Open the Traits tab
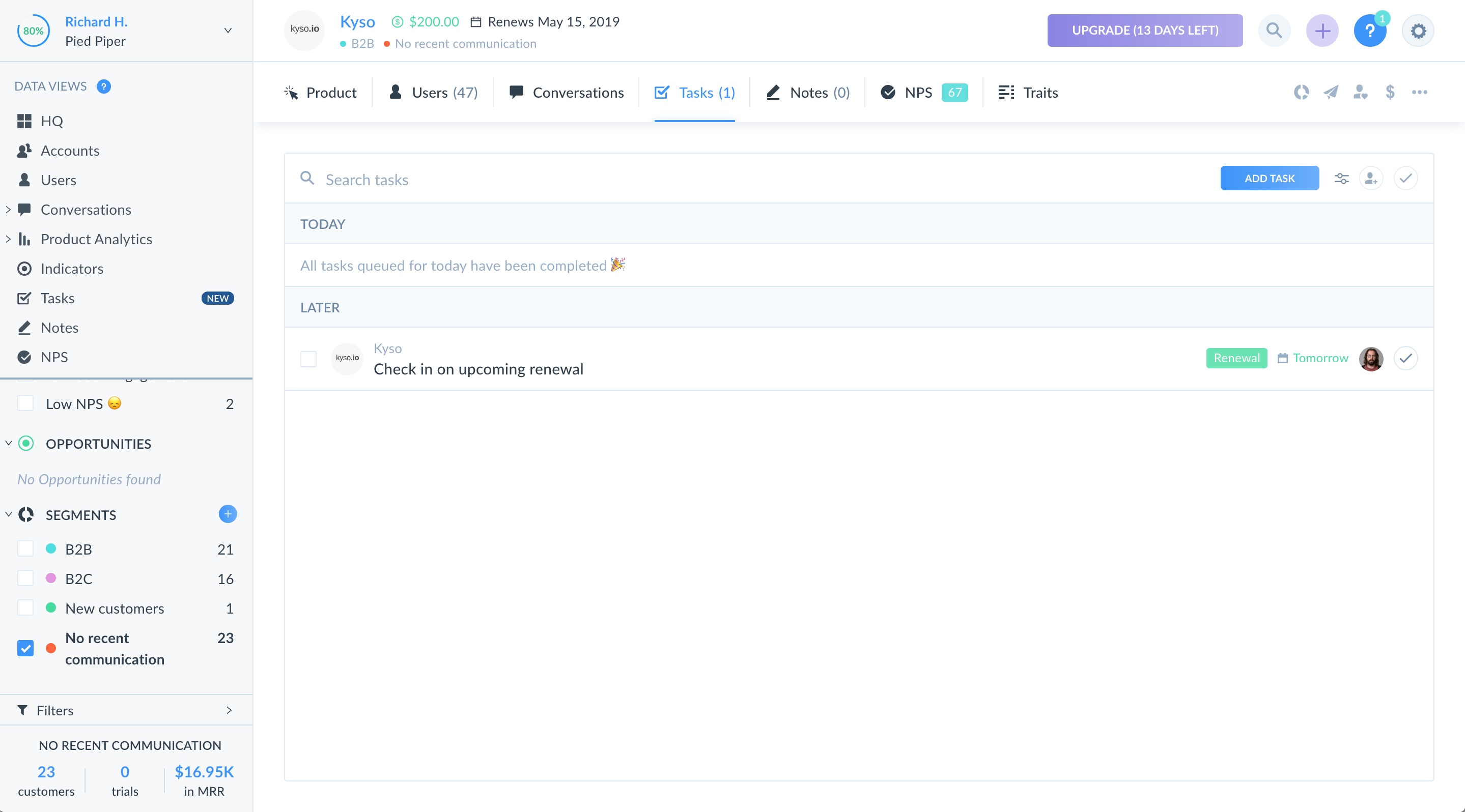 click(x=1028, y=93)
